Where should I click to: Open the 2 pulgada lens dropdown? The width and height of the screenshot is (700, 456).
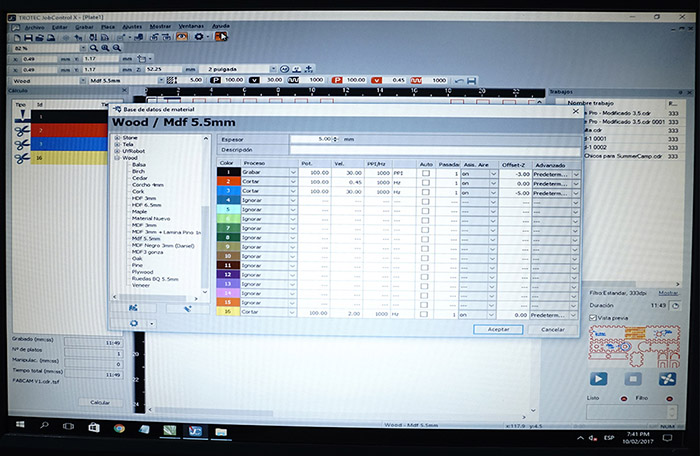(273, 69)
